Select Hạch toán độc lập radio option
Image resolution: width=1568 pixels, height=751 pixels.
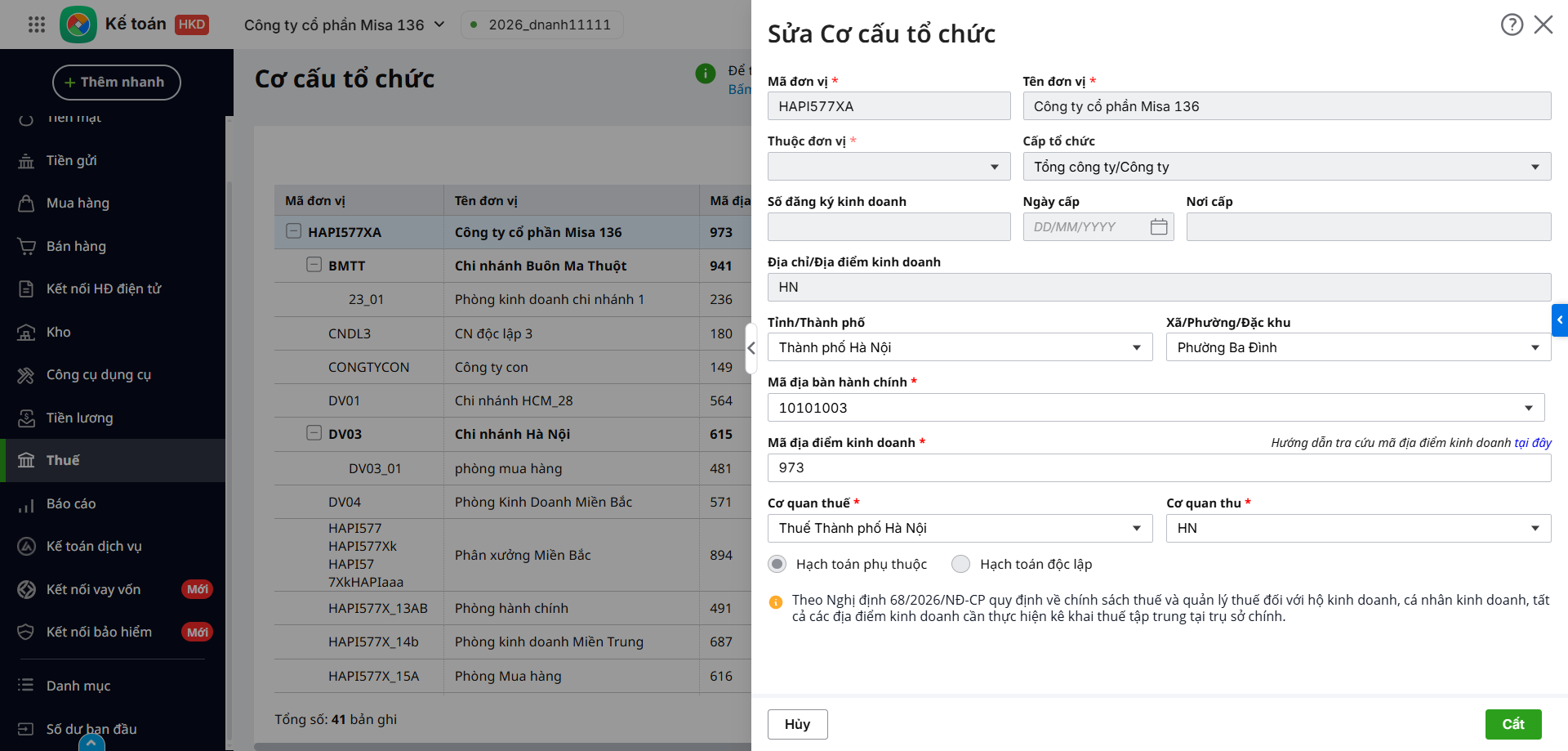coord(961,564)
